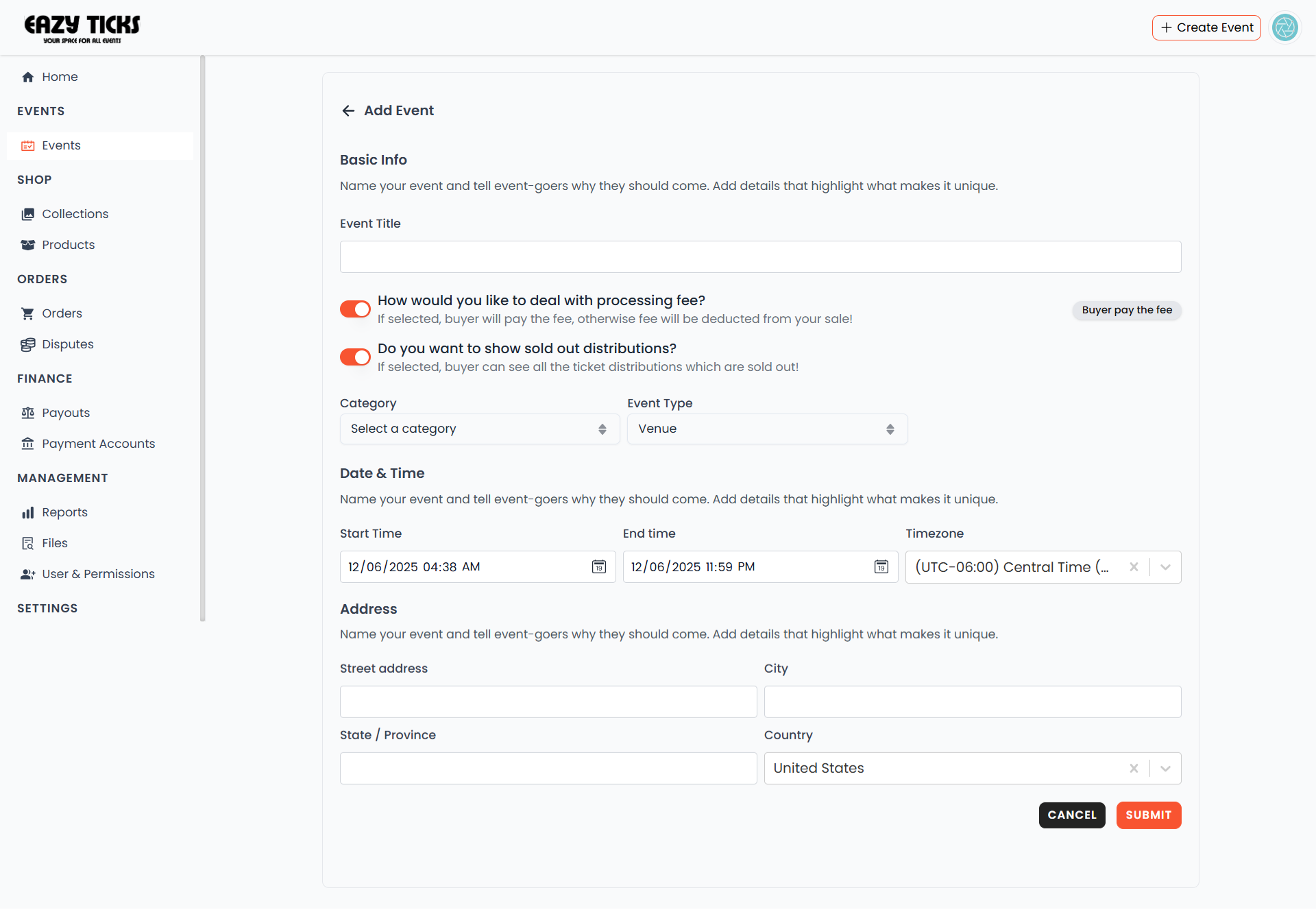Click the Products icon
The height and width of the screenshot is (910, 1316).
pos(28,245)
